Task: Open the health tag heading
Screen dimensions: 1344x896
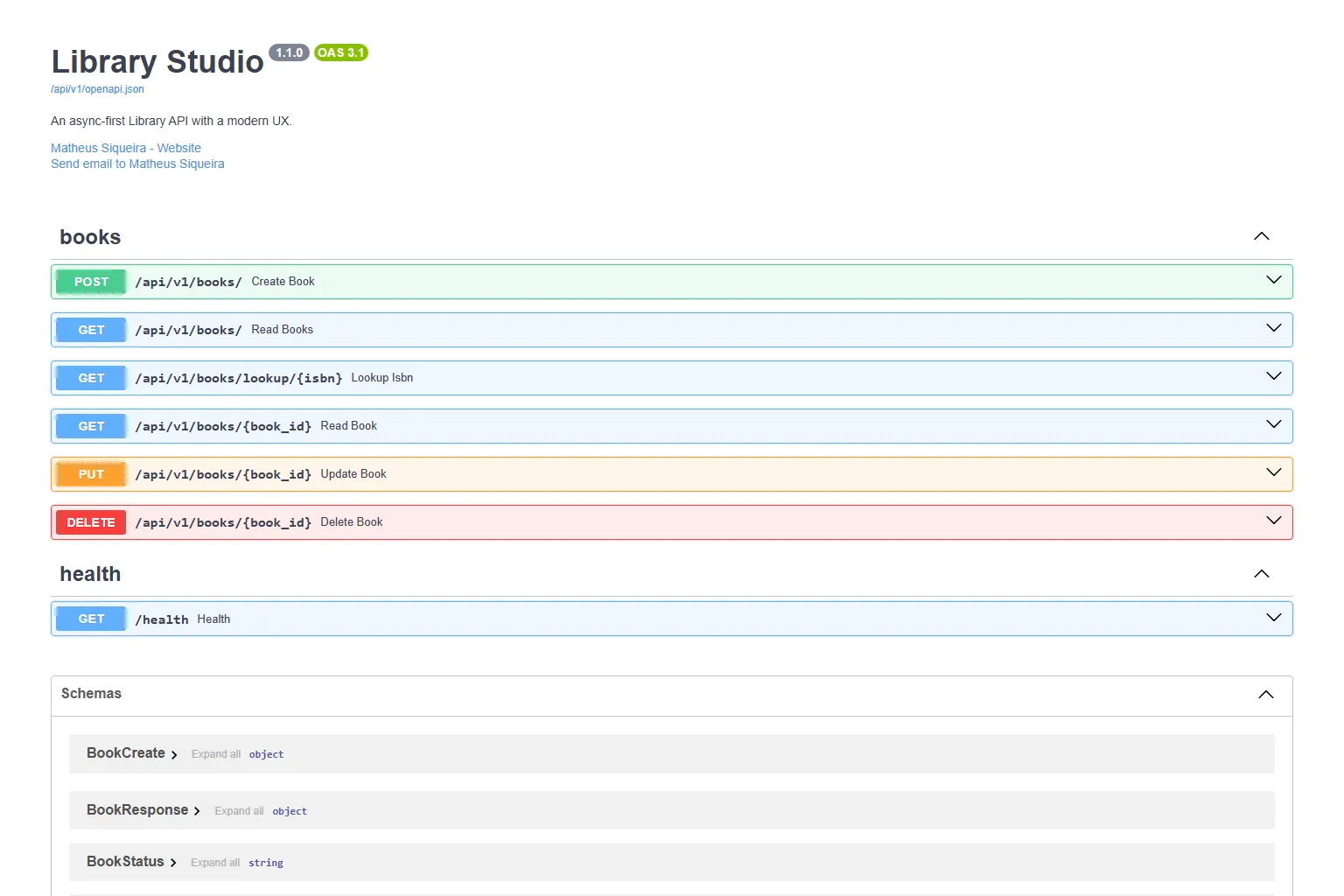Action: click(x=90, y=574)
